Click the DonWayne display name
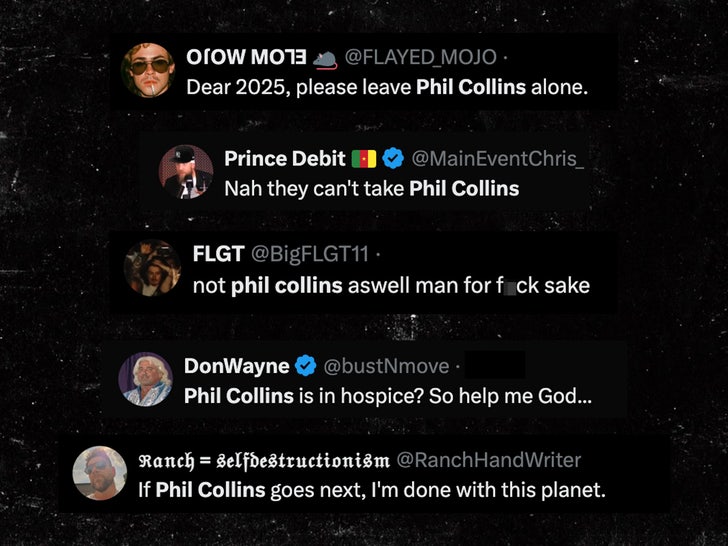The width and height of the screenshot is (728, 546). point(237,366)
